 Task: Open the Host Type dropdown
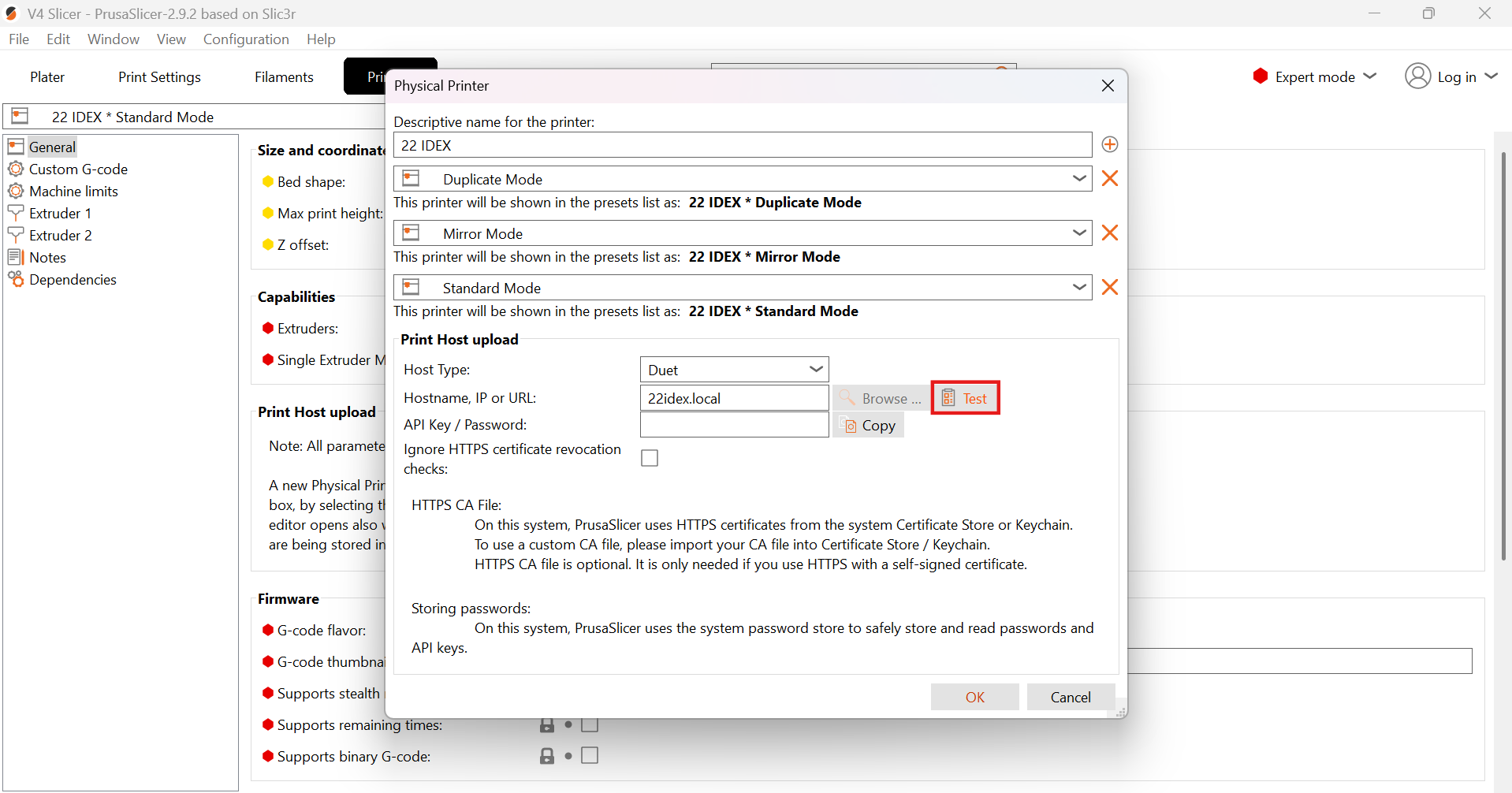(x=735, y=370)
